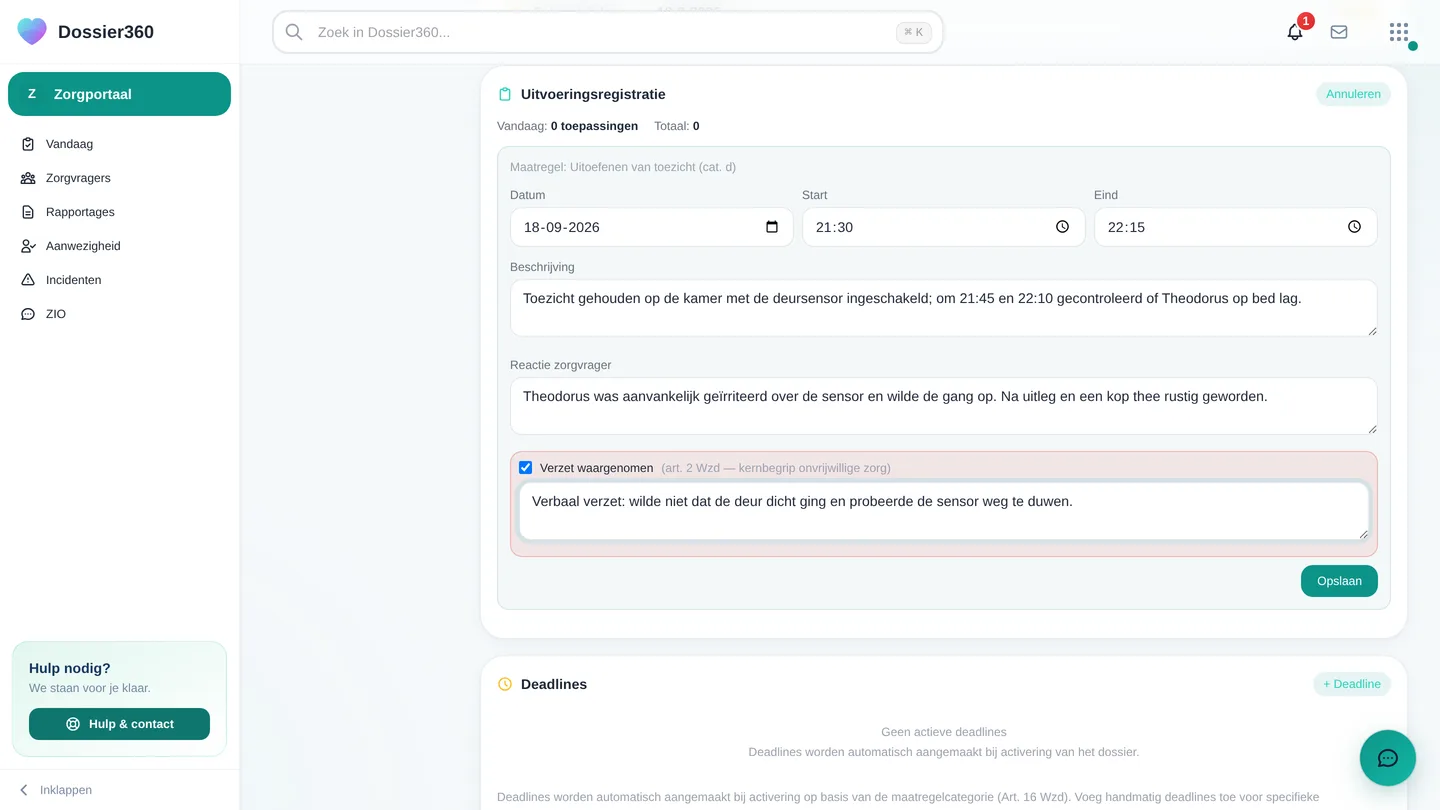Viewport: 1440px width, 810px height.
Task: Click the ⌘K shortcut badge
Action: 914,32
